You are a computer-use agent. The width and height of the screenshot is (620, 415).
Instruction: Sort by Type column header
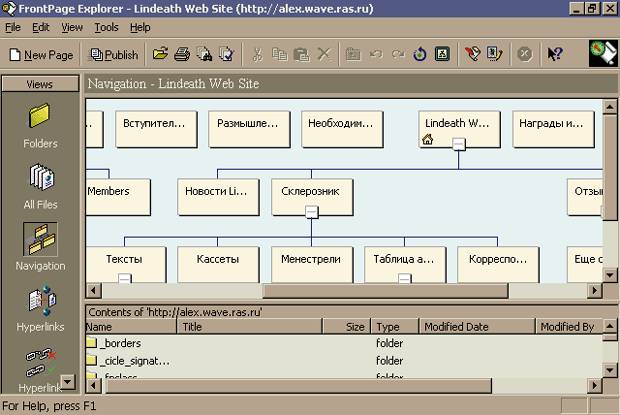pyautogui.click(x=394, y=327)
